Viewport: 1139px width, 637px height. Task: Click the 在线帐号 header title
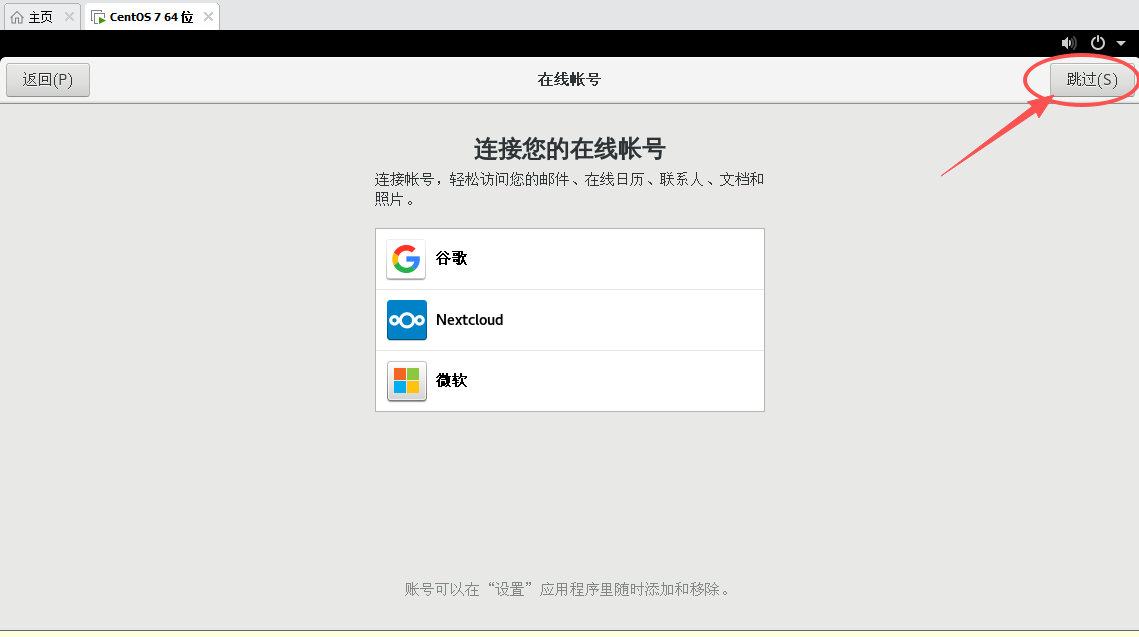pos(569,80)
